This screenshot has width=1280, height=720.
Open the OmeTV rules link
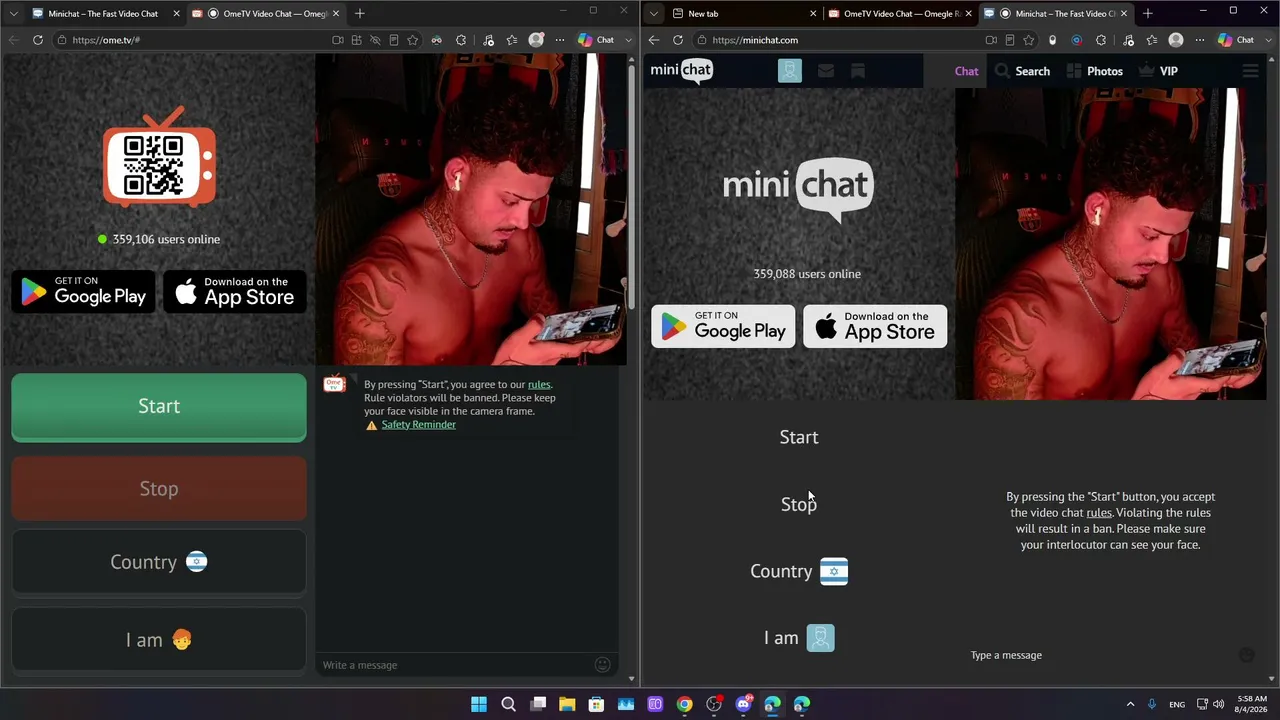point(539,384)
